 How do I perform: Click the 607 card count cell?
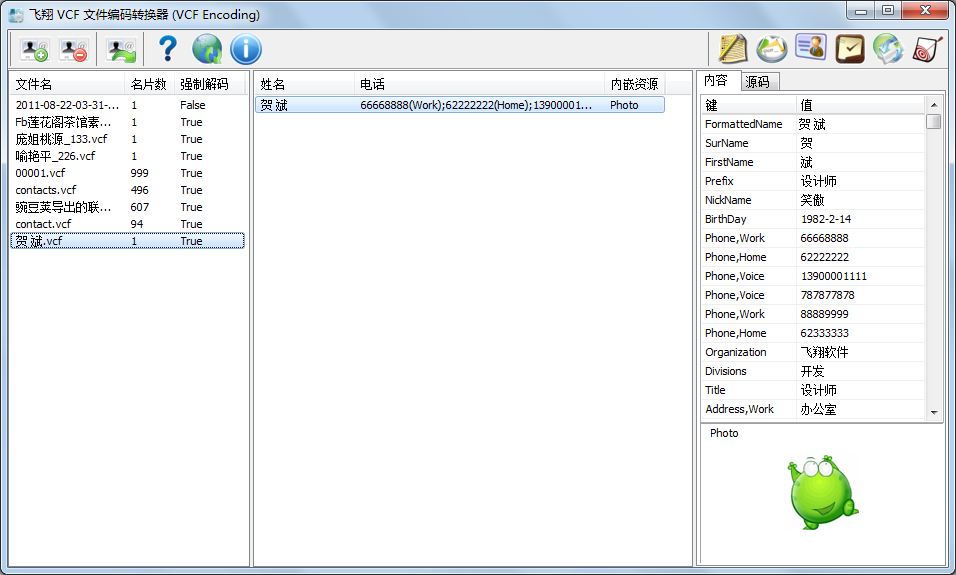click(x=140, y=207)
